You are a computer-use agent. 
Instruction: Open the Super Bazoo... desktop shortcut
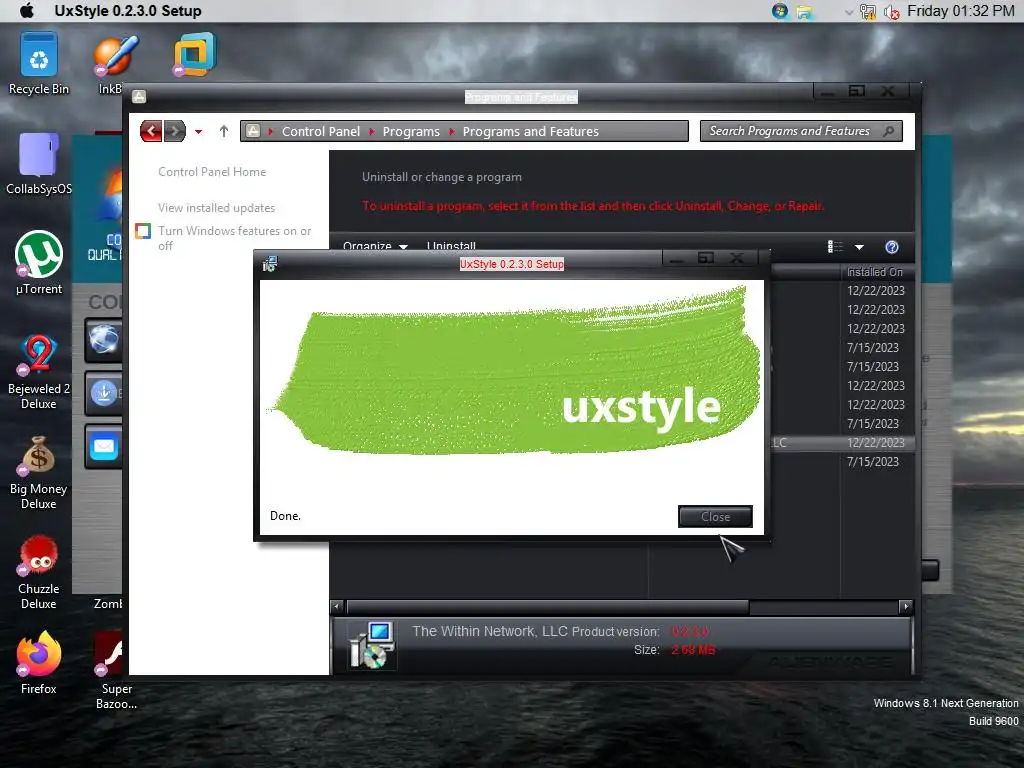[x=114, y=670]
